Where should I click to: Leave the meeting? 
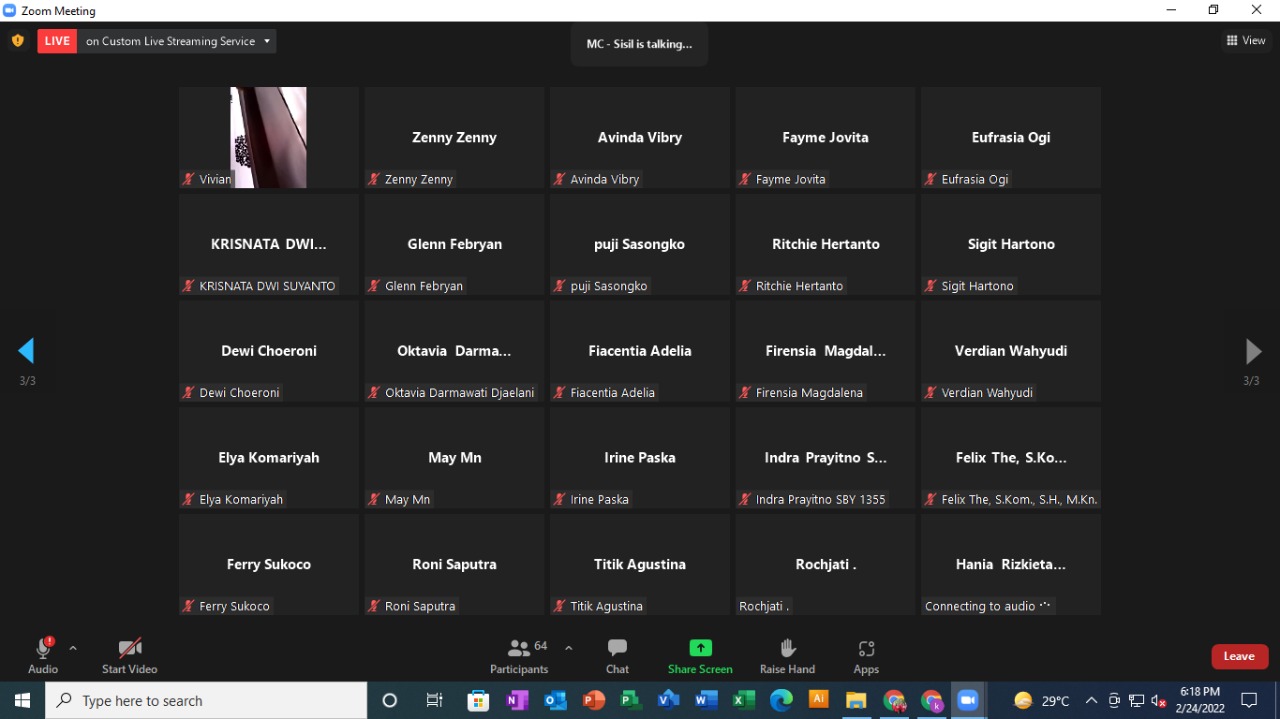coord(1239,656)
